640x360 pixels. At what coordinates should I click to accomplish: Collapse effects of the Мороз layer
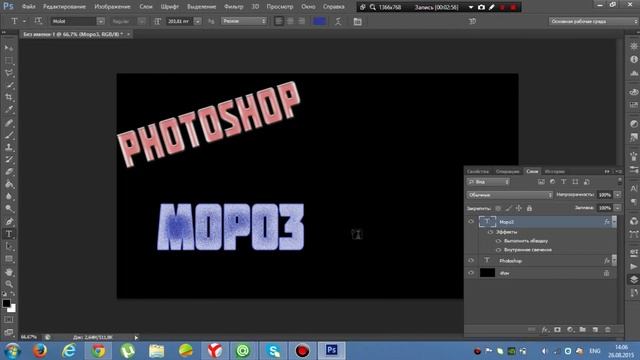614,222
